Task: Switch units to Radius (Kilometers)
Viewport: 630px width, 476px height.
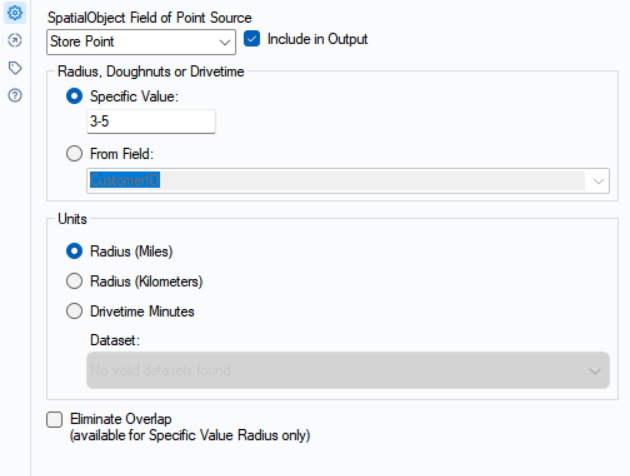Action: 74,281
